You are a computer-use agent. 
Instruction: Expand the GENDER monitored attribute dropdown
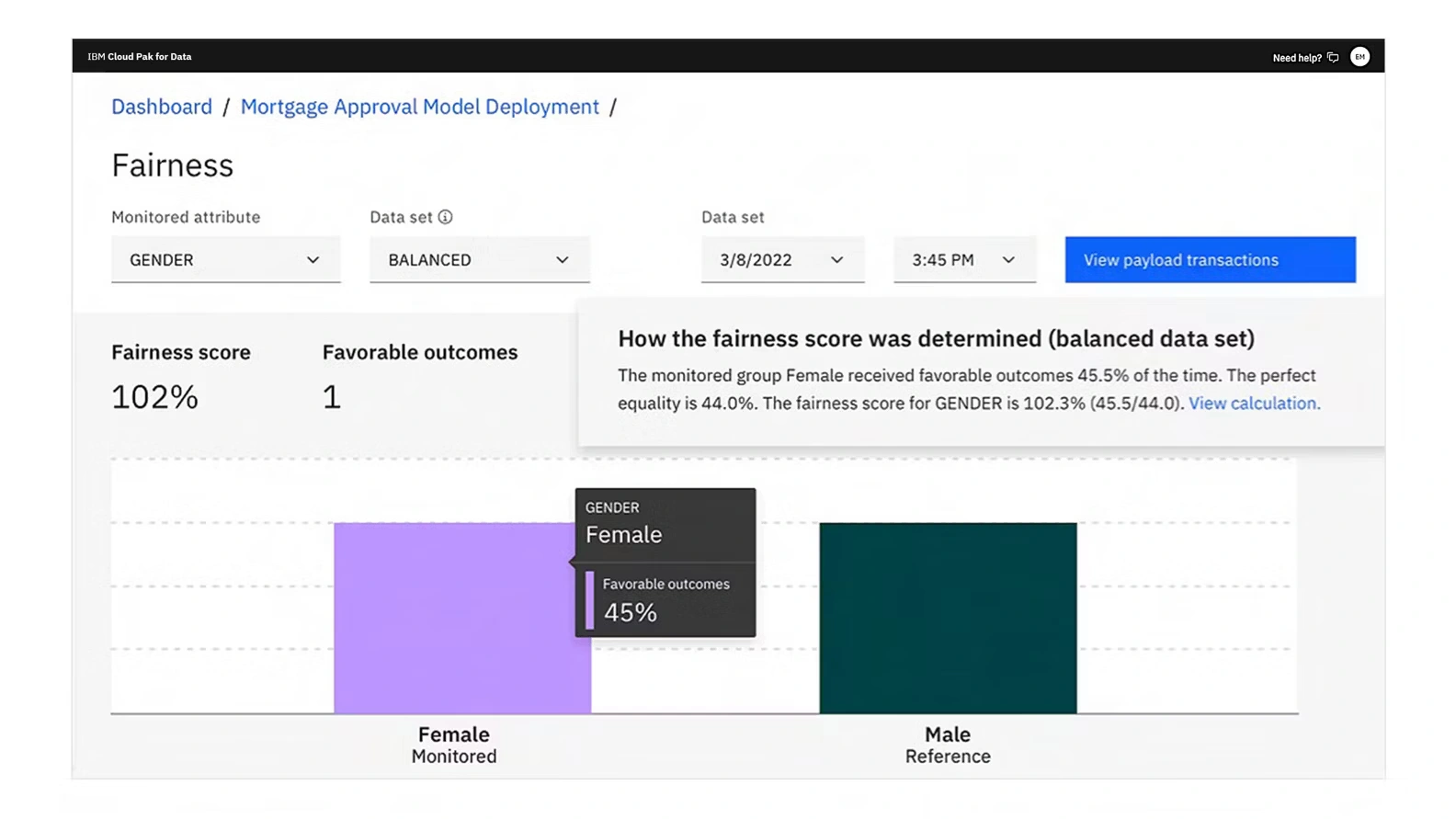(225, 260)
